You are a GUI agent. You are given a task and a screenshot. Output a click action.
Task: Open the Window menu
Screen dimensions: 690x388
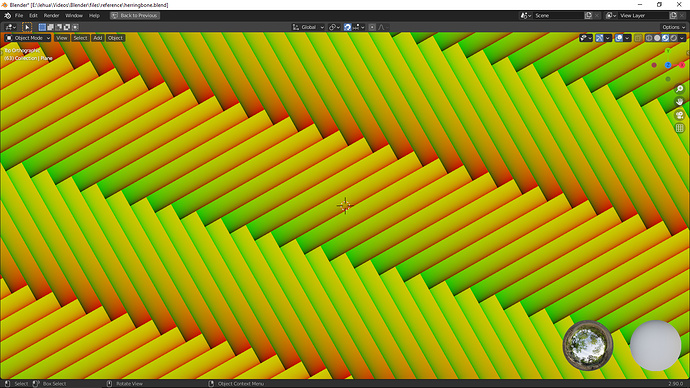coord(74,15)
